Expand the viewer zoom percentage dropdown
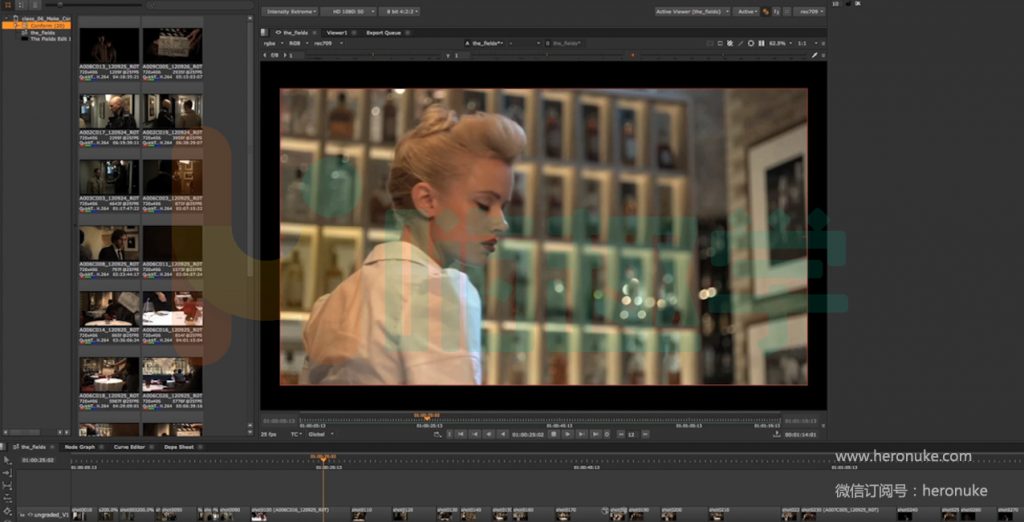The image size is (1024, 522). point(780,43)
